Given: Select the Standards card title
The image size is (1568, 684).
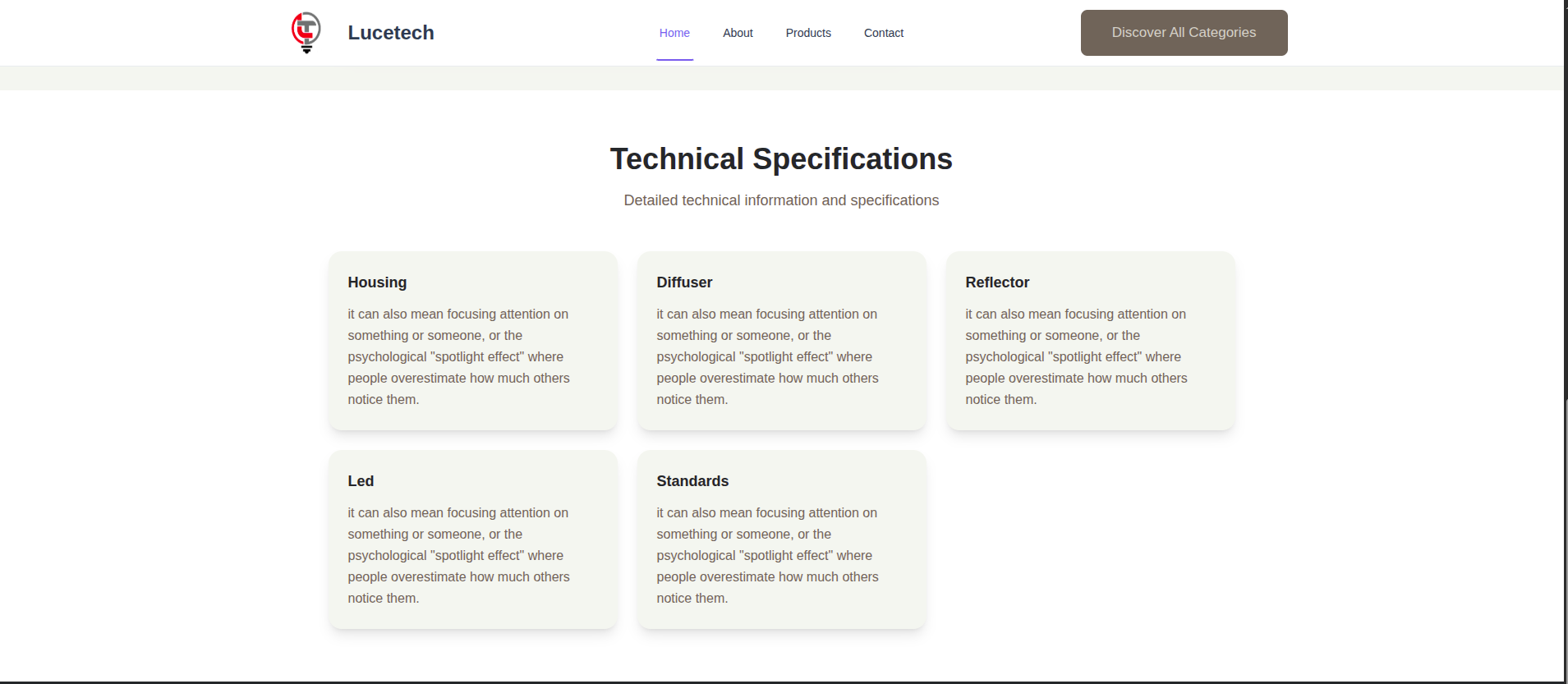Looking at the screenshot, I should pyautogui.click(x=692, y=481).
